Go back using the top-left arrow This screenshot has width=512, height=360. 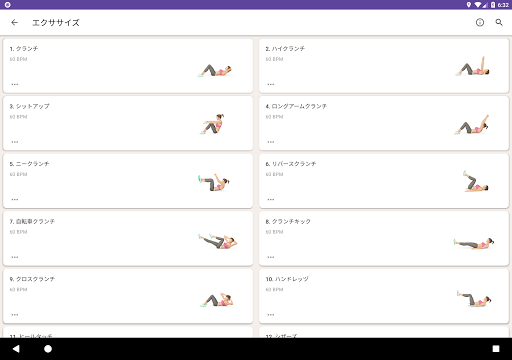(14, 22)
